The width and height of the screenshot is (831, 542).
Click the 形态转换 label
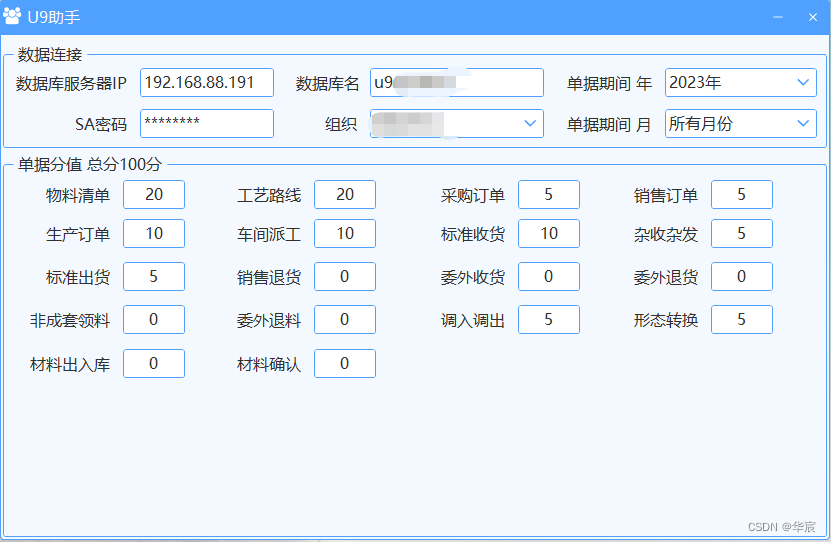click(x=666, y=321)
